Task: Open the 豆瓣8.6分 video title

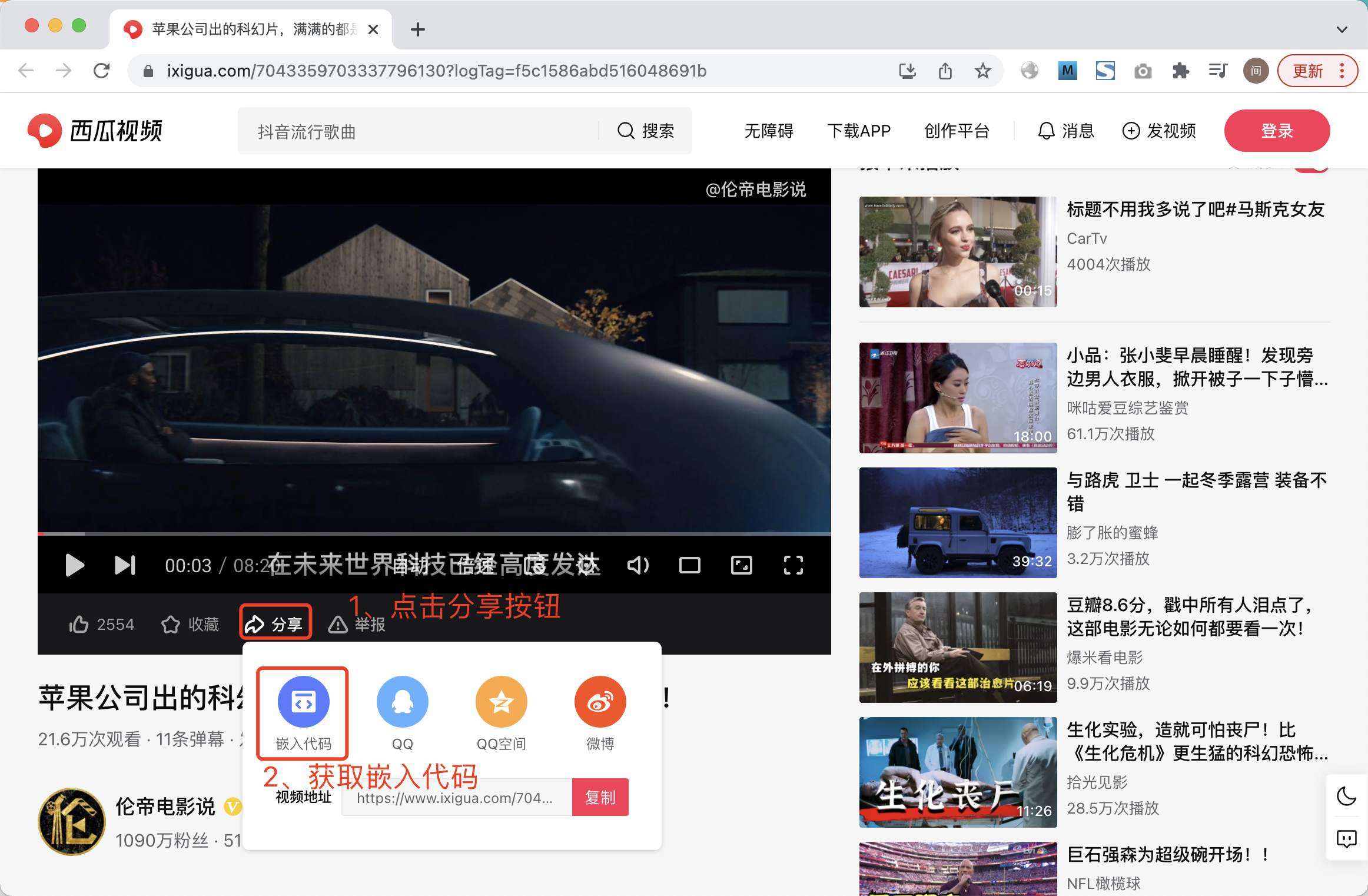Action: coord(1191,616)
